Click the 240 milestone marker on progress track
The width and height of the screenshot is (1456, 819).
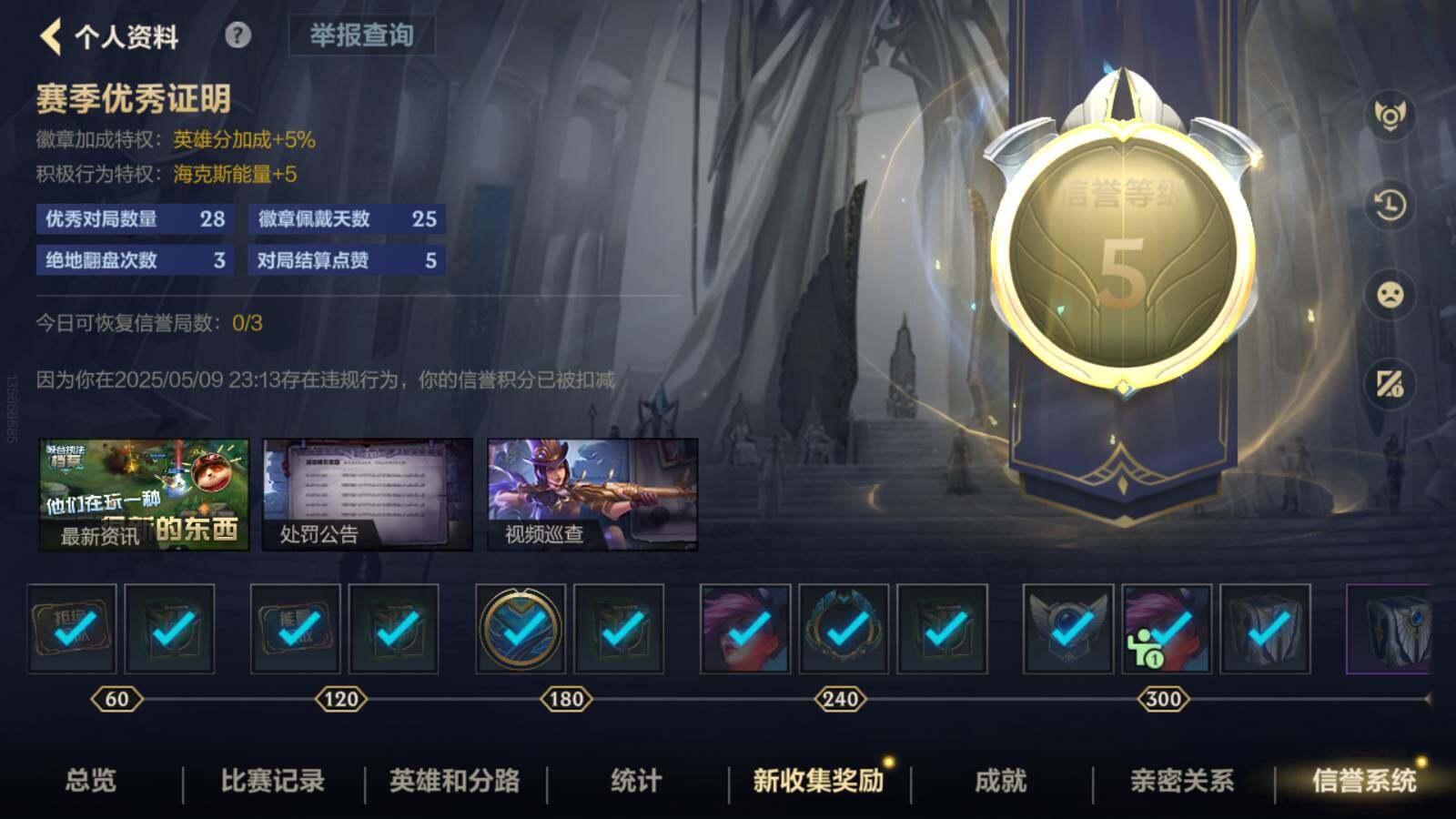click(x=839, y=699)
